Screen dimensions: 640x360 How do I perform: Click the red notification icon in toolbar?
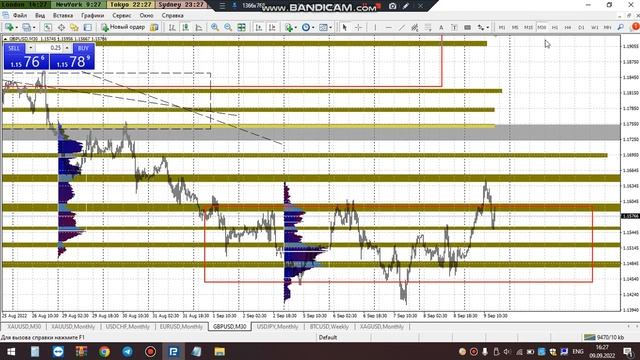pos(635,27)
